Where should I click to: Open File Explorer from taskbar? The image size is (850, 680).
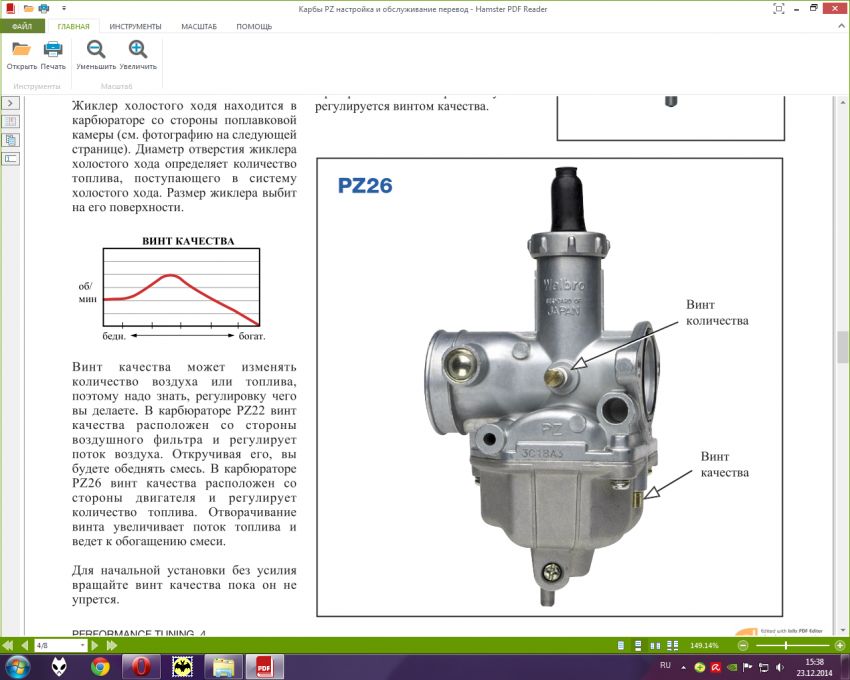pos(223,667)
